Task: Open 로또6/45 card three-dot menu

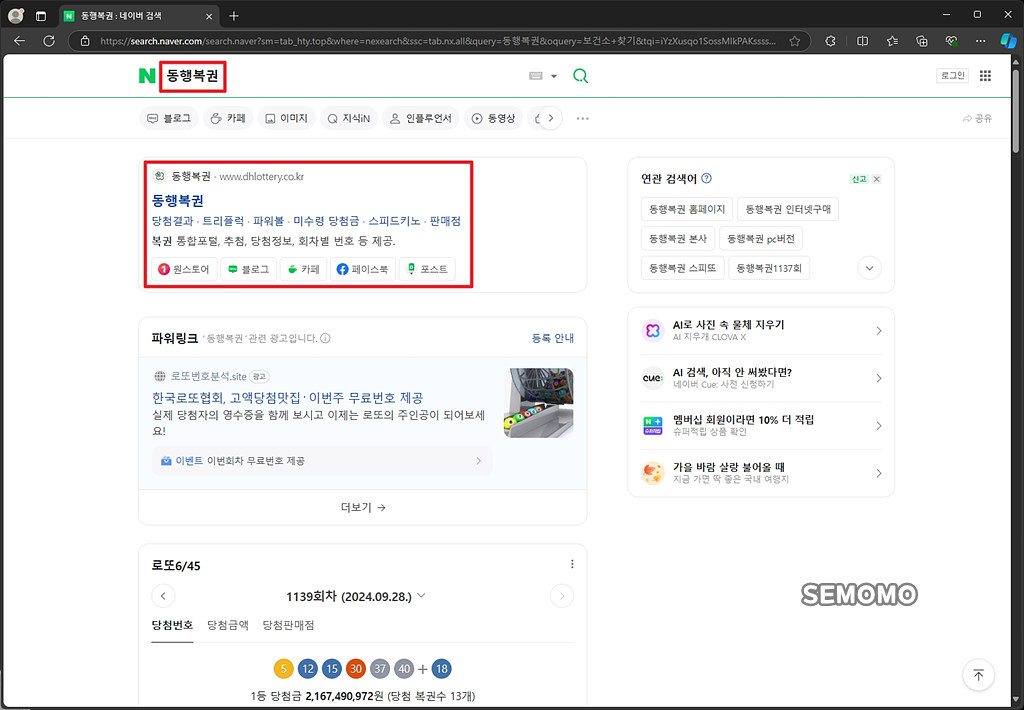Action: point(572,564)
